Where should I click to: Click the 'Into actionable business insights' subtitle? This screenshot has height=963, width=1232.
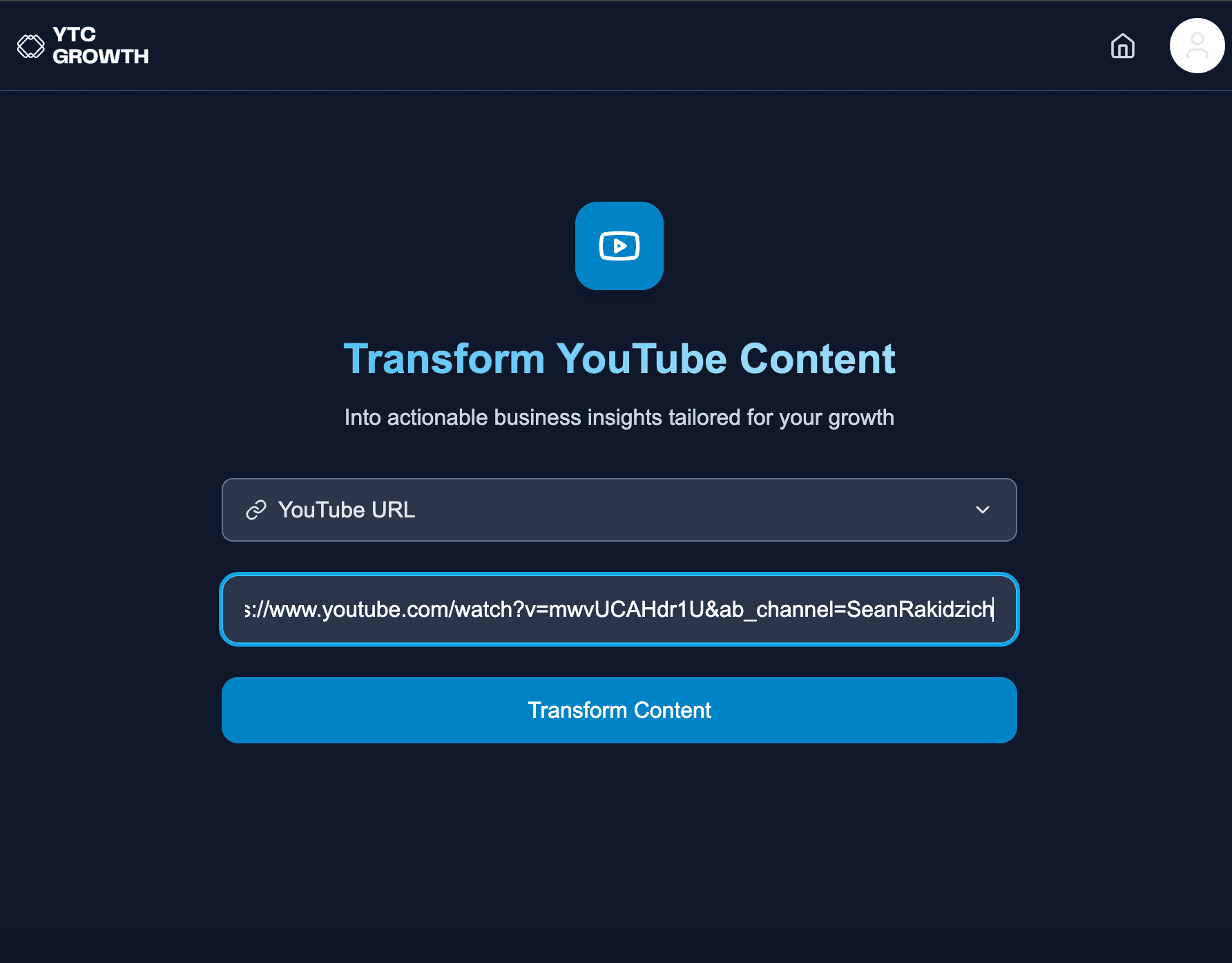point(619,417)
